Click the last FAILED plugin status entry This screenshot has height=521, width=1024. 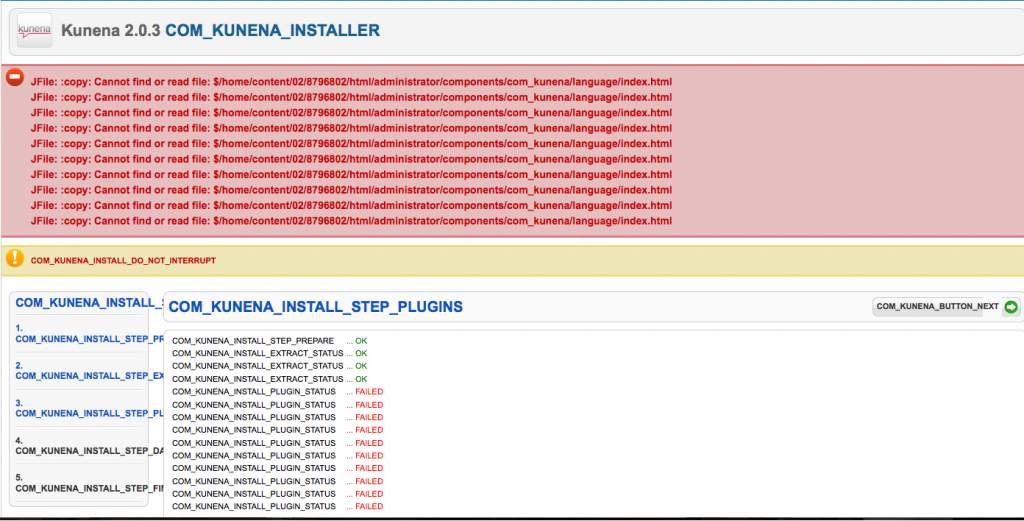[x=369, y=507]
